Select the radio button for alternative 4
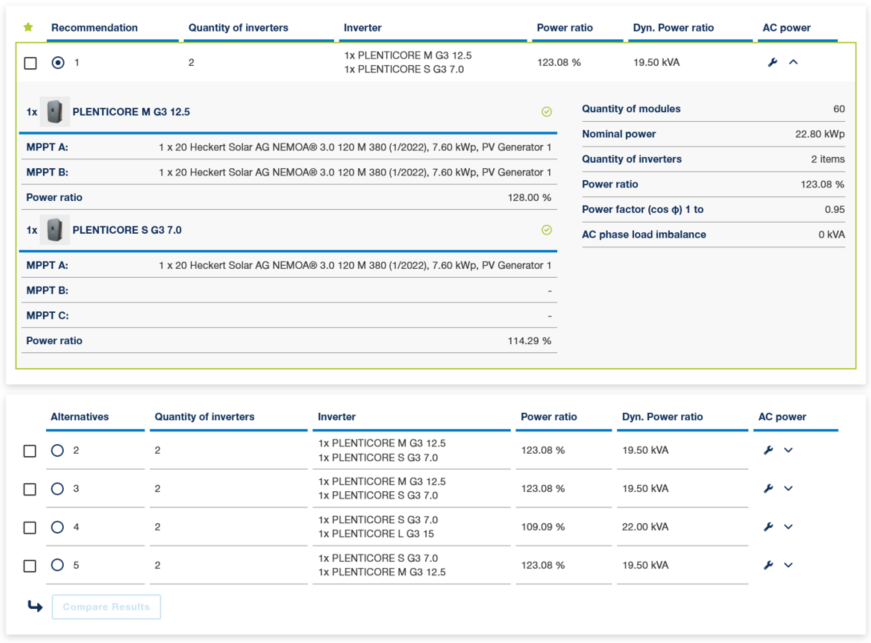This screenshot has width=871, height=643. (57, 527)
